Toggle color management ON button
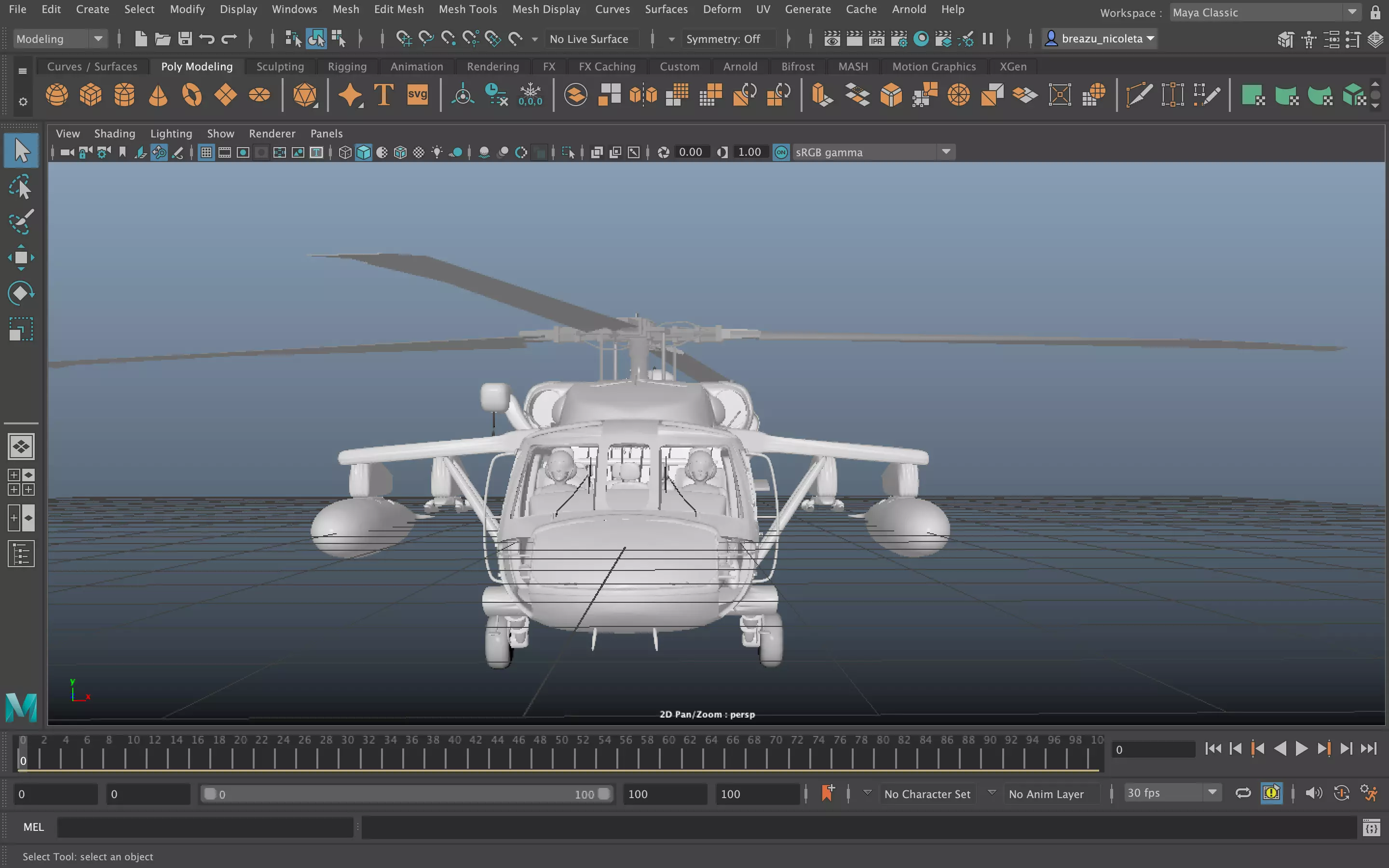The image size is (1389, 868). point(781,152)
